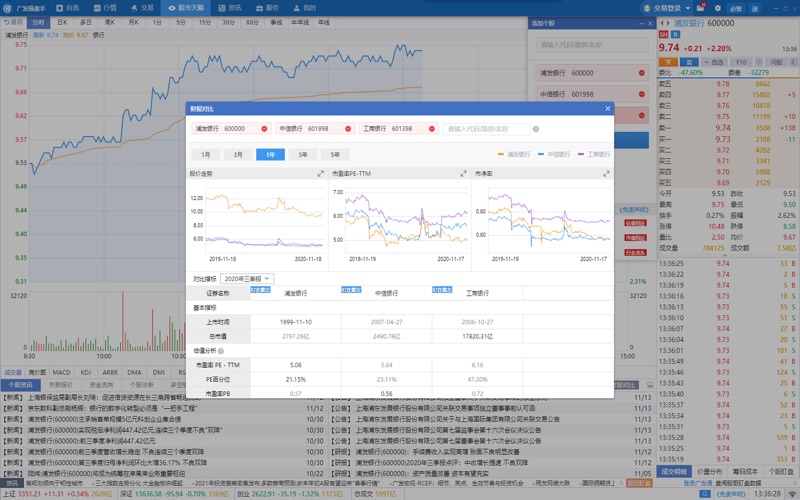Toggle the 工商银行 purple legend swatch

pos(582,155)
